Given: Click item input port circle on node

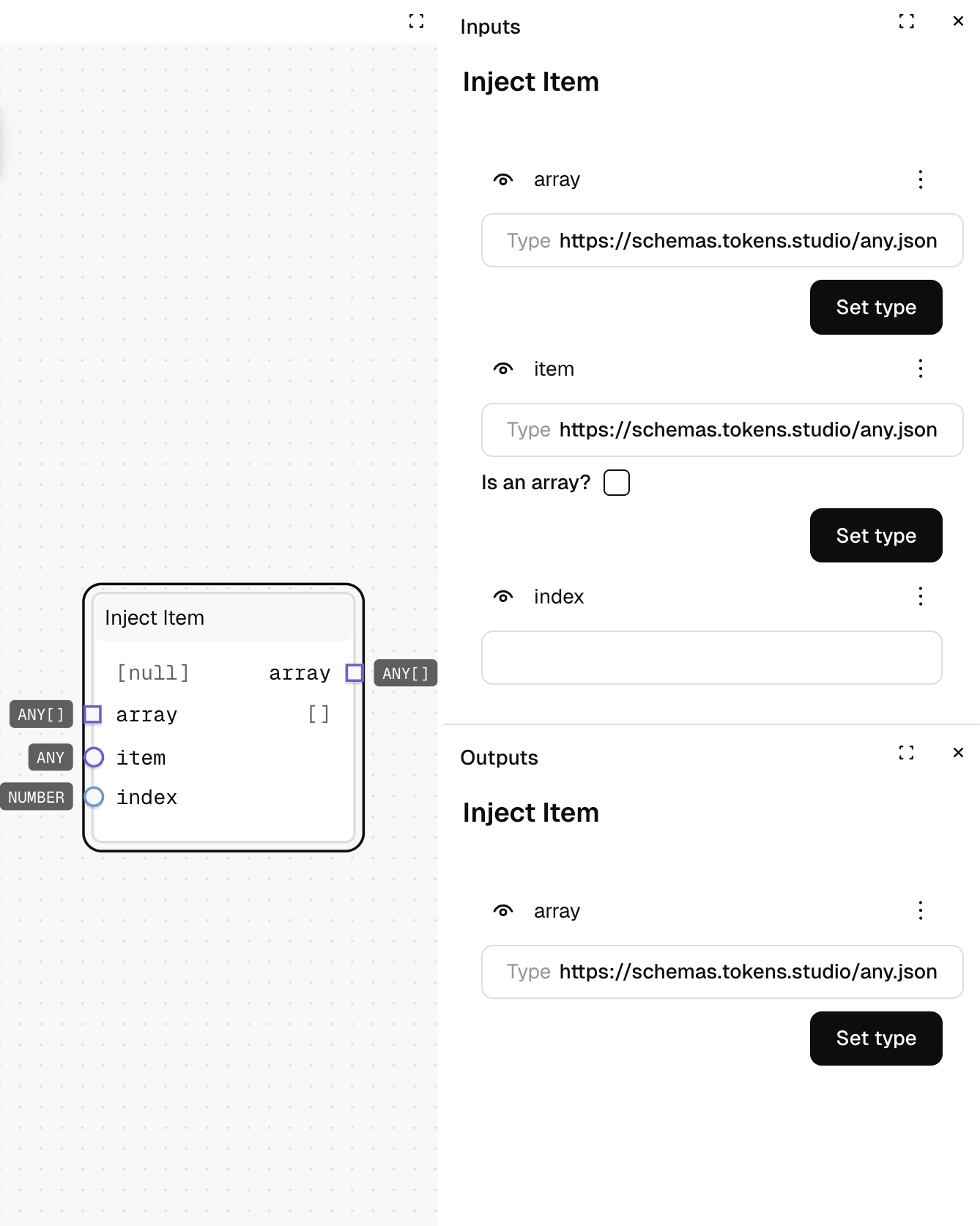Looking at the screenshot, I should coord(94,757).
